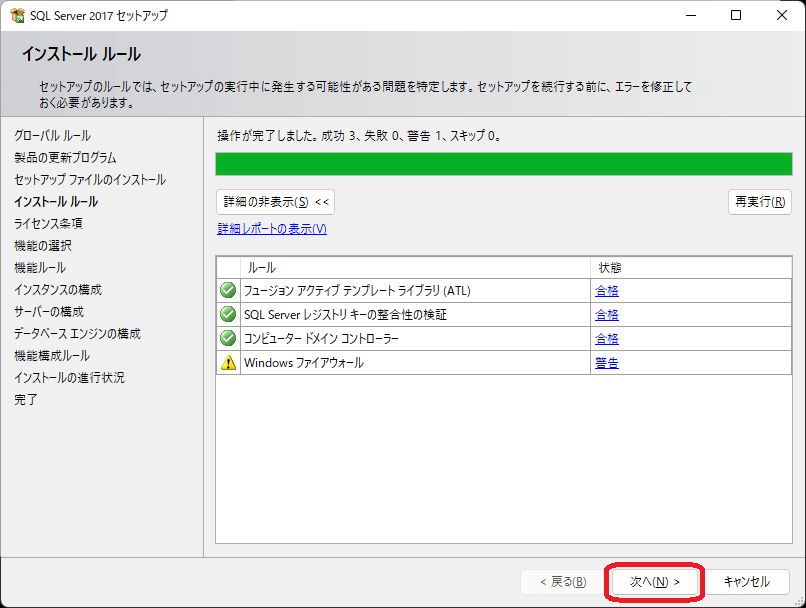
Task: Select 機能の選択 step in sidebar
Action: pyautogui.click(x=43, y=246)
